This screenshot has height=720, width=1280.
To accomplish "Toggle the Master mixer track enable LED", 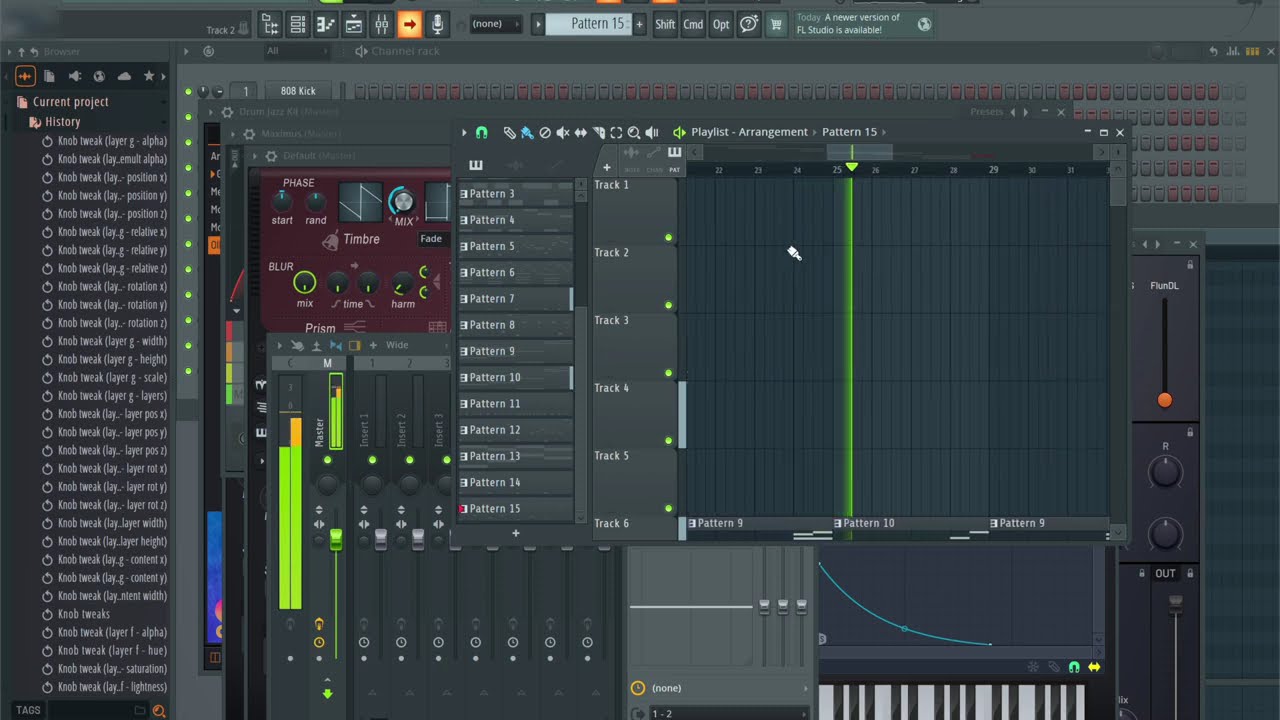I will tap(327, 460).
